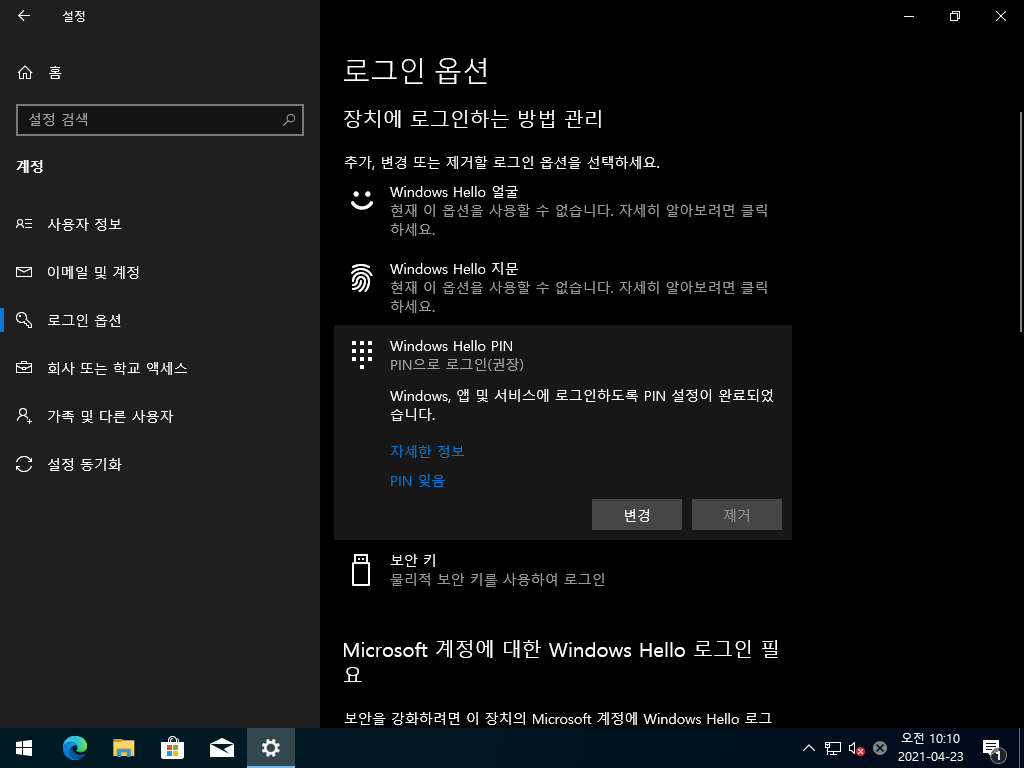
Task: Click the 로그인 옵션 page title
Action: 416,71
